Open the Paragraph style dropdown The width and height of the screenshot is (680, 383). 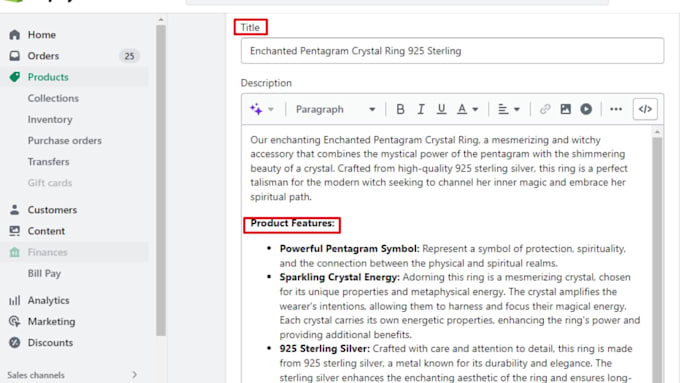click(x=335, y=109)
